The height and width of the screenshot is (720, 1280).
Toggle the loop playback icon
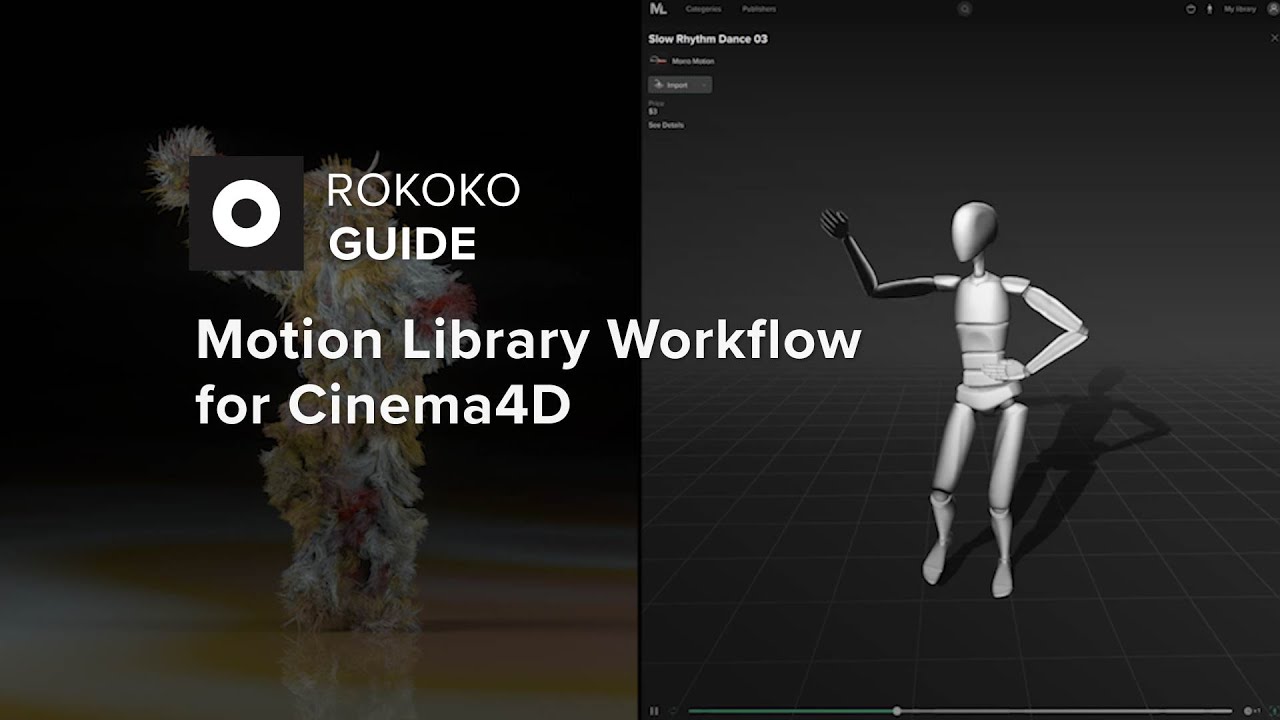point(673,711)
